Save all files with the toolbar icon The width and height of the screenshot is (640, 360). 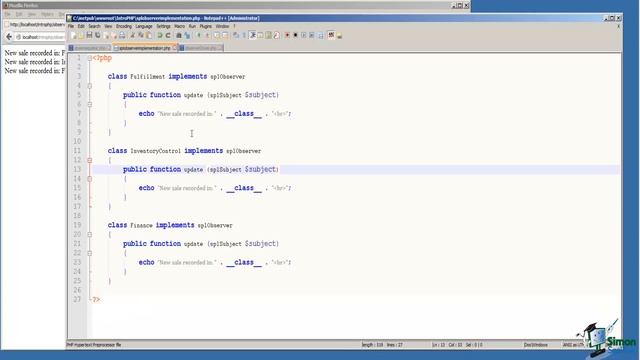(x=98, y=36)
